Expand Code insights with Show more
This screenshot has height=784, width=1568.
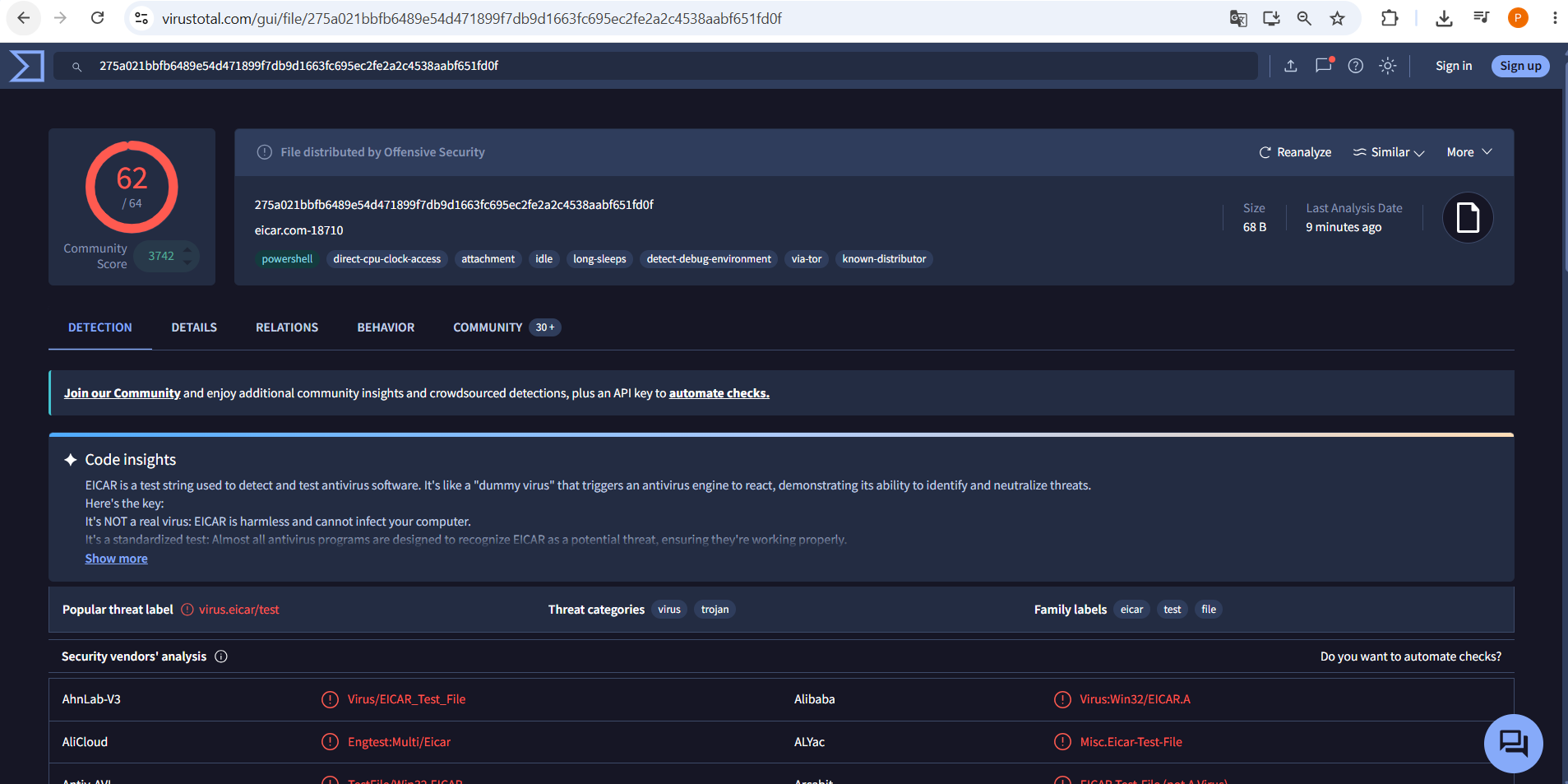[x=117, y=559]
